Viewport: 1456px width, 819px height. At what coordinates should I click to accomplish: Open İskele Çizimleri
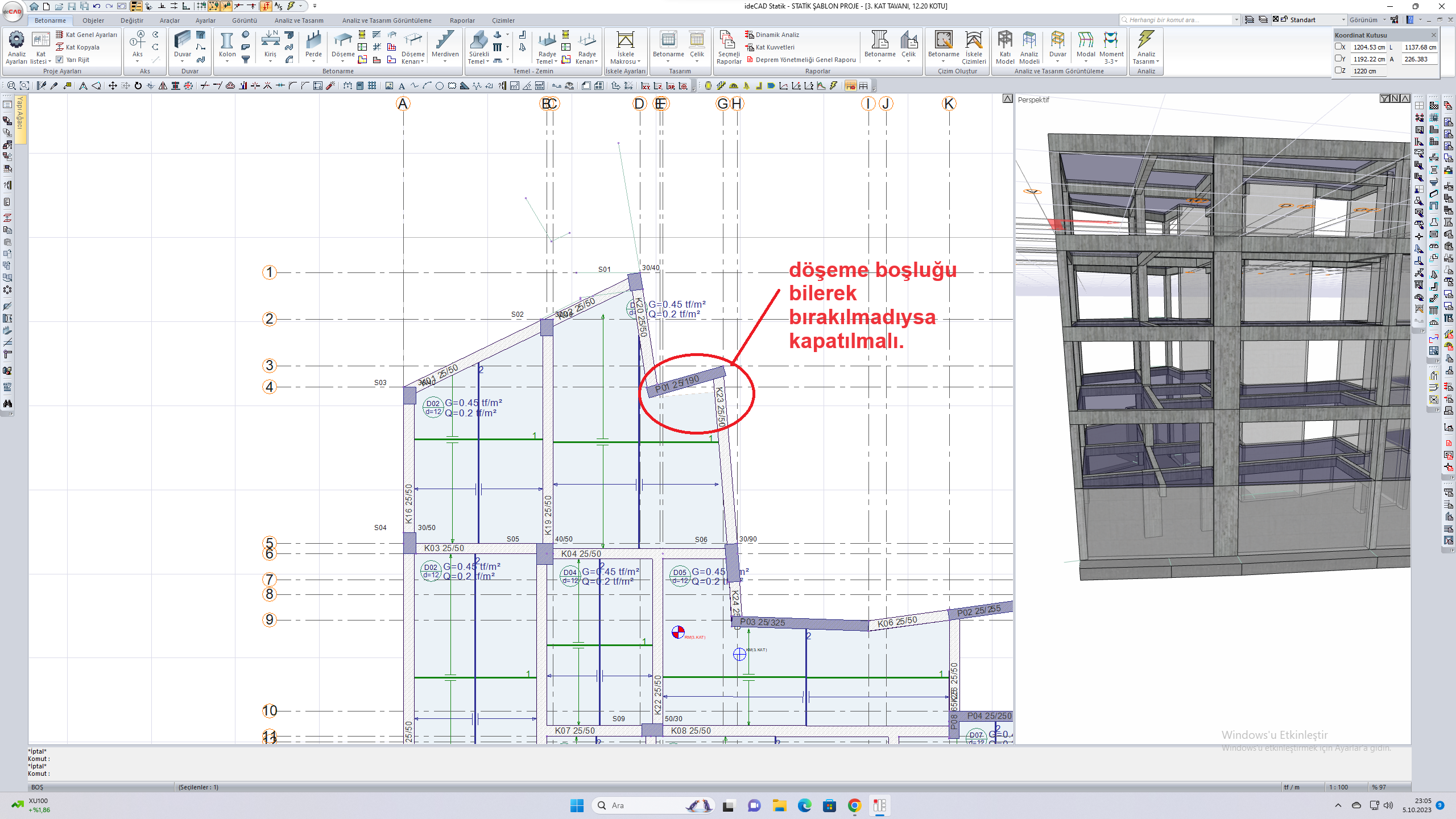pyautogui.click(x=974, y=48)
